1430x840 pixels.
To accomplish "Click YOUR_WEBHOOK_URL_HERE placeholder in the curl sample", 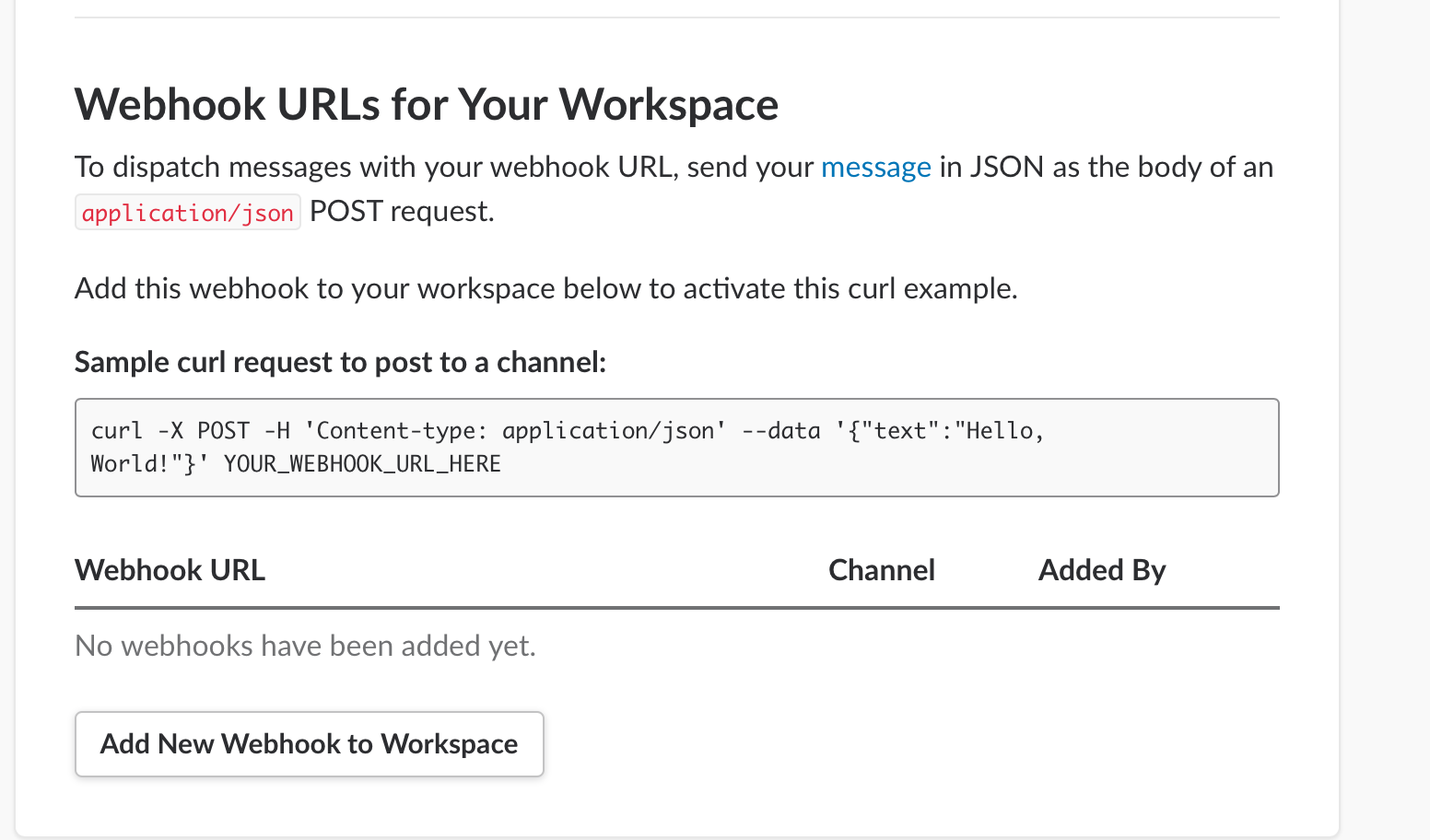I will click(x=362, y=463).
